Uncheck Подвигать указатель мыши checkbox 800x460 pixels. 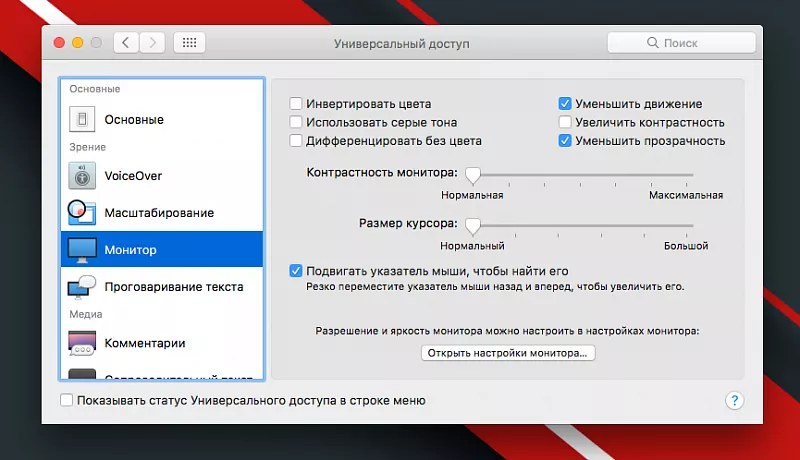point(296,271)
